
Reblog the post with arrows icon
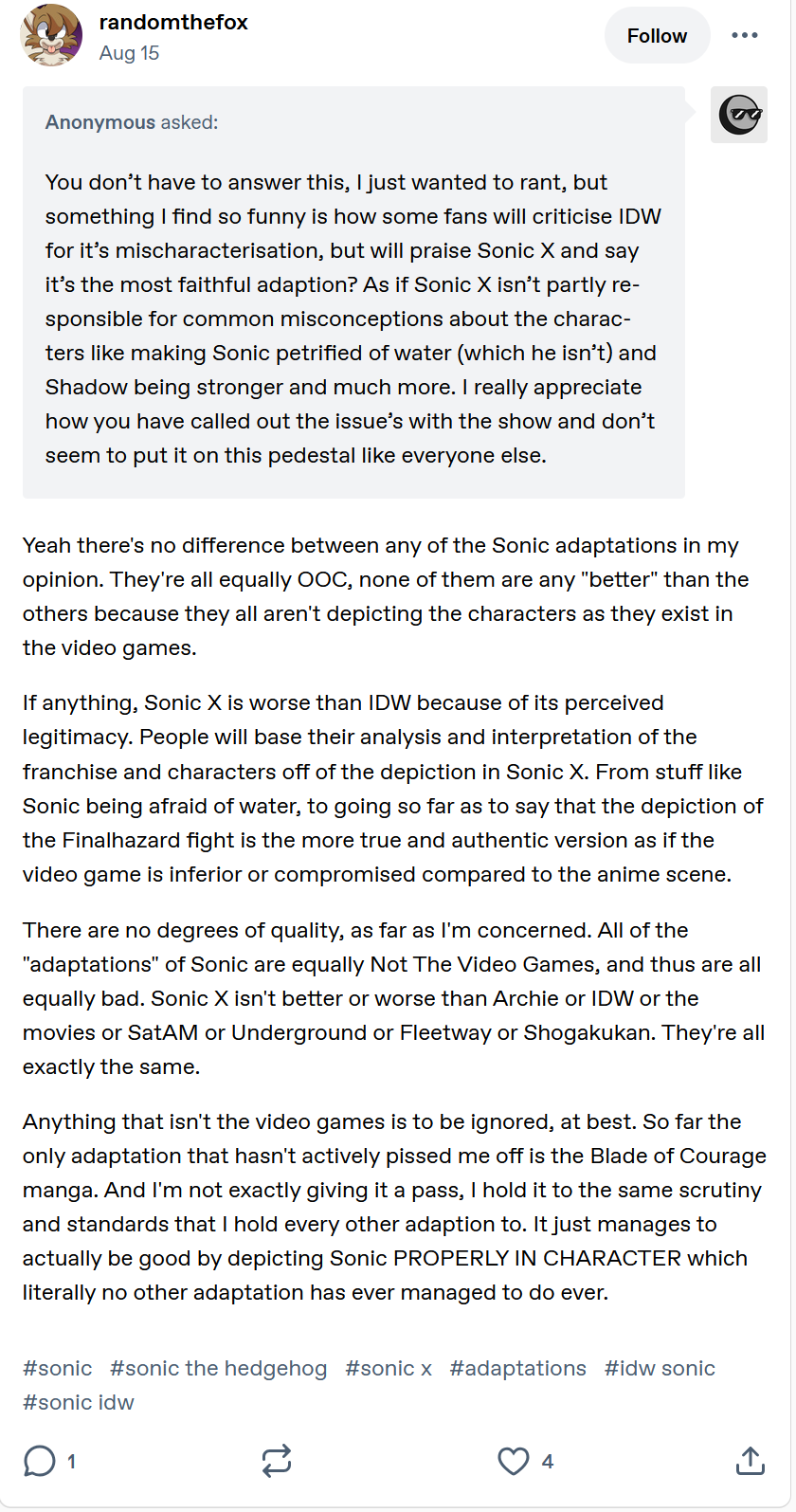point(277,1461)
